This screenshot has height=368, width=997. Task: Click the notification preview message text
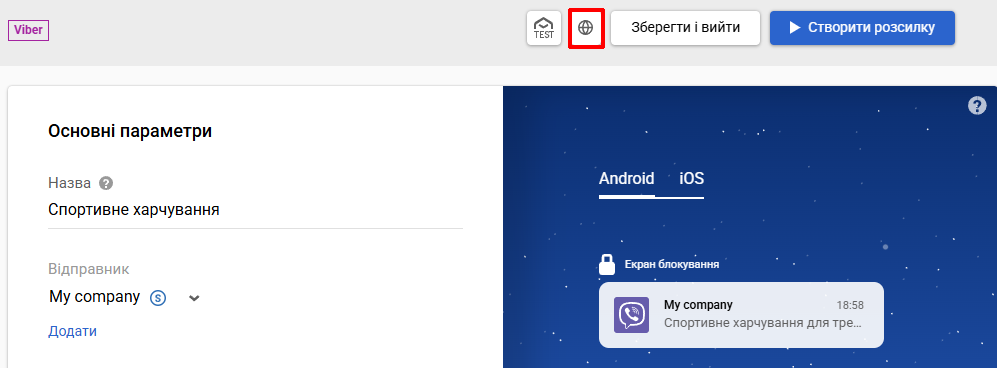(762, 323)
